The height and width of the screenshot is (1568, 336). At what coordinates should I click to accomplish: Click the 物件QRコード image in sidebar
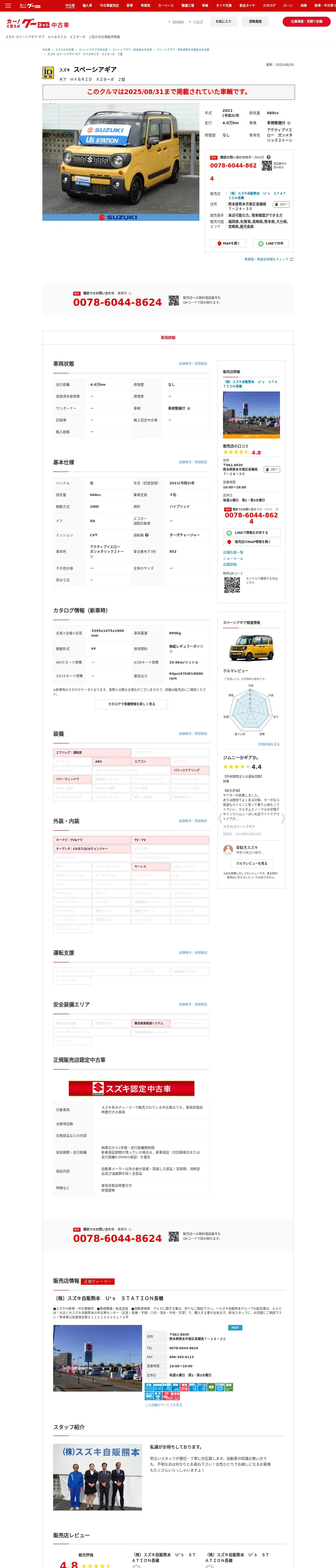coord(232,585)
